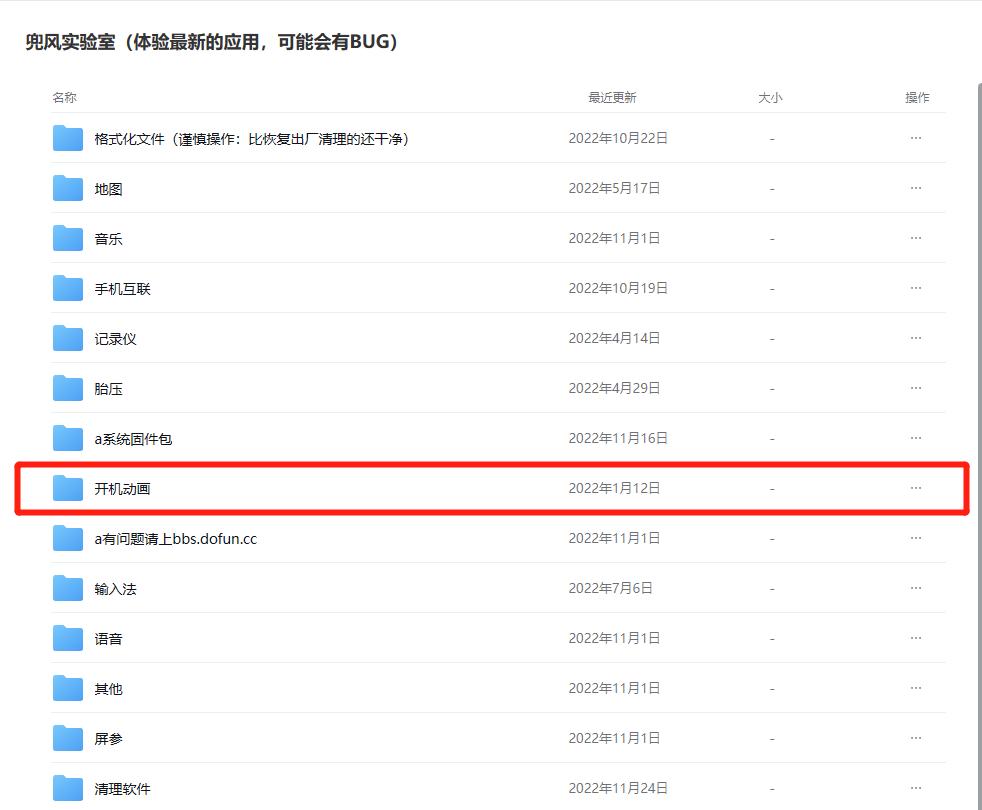Open the actions menu for 格式化文件
Image resolution: width=982 pixels, height=810 pixels.
tap(916, 138)
